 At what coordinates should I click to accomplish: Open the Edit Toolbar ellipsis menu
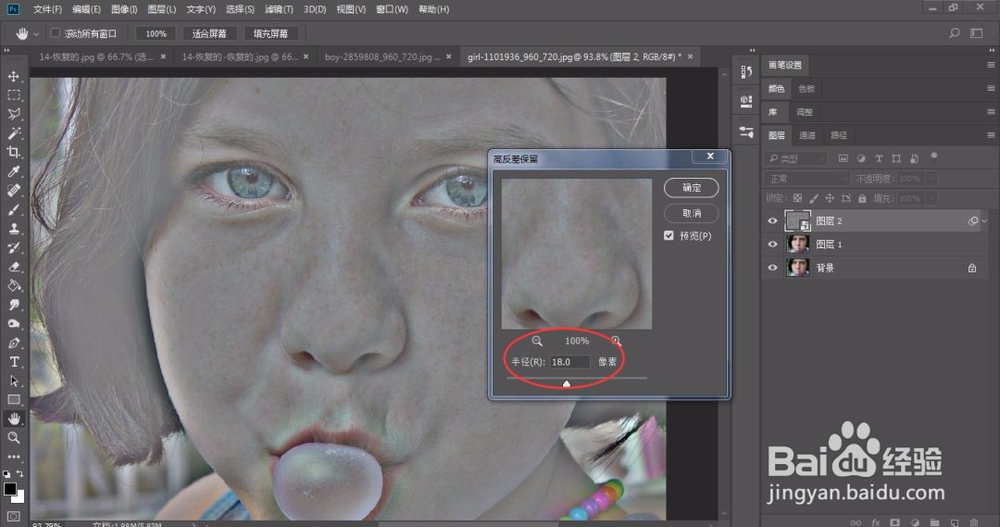(13, 457)
